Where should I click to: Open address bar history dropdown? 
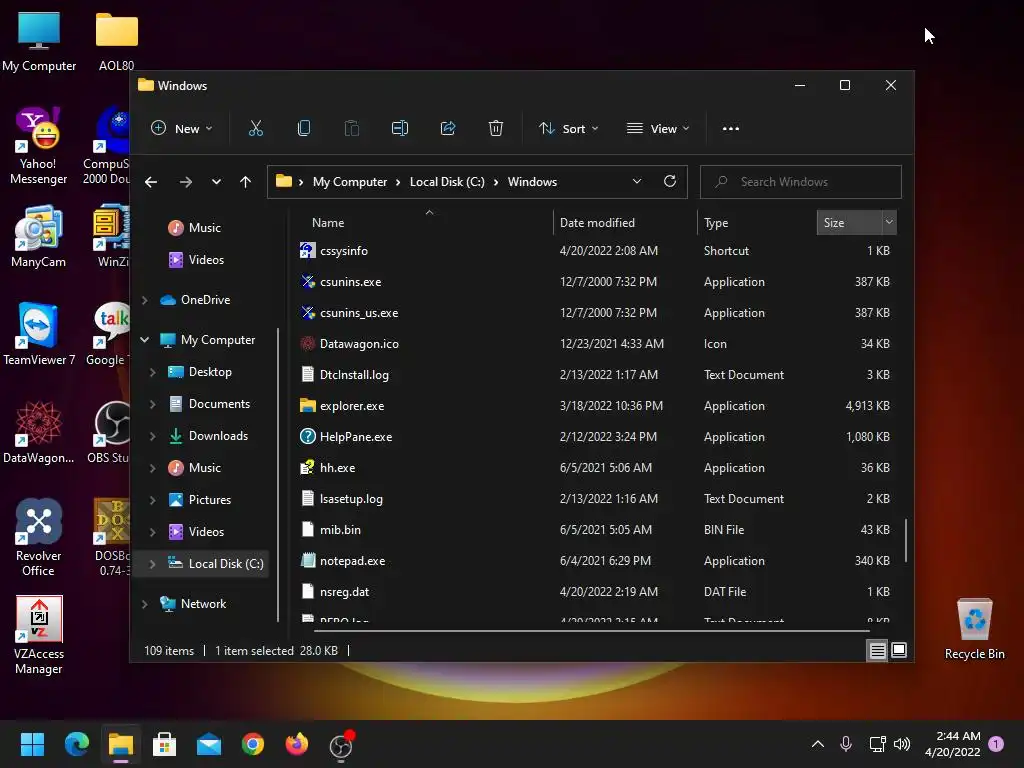(x=637, y=182)
